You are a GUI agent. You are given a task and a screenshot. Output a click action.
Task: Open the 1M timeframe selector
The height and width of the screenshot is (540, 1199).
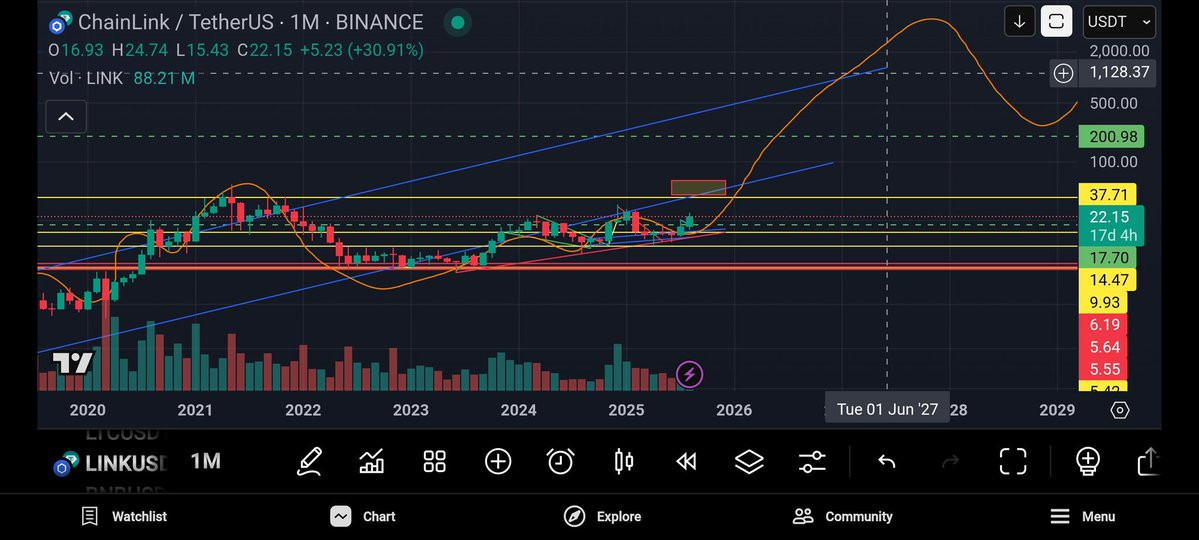[x=206, y=461]
